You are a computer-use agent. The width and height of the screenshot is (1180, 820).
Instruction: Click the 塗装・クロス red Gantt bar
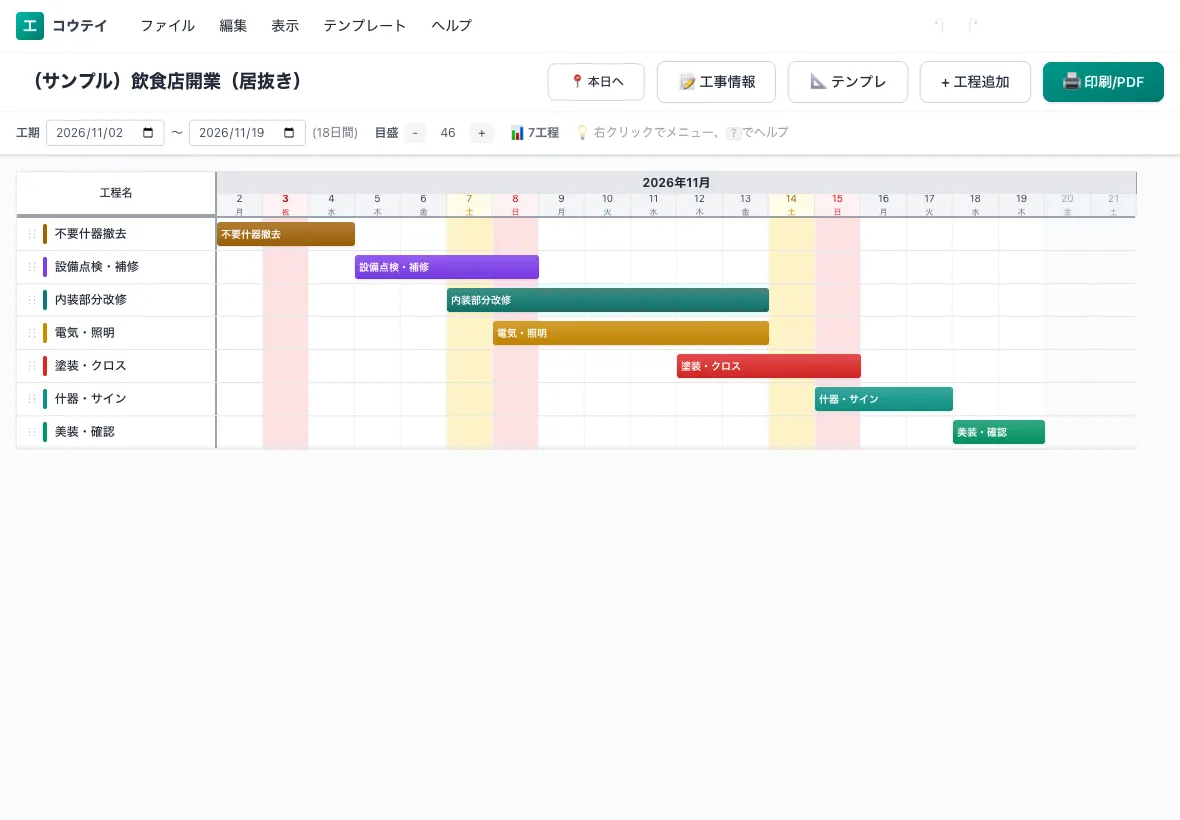[x=768, y=366]
